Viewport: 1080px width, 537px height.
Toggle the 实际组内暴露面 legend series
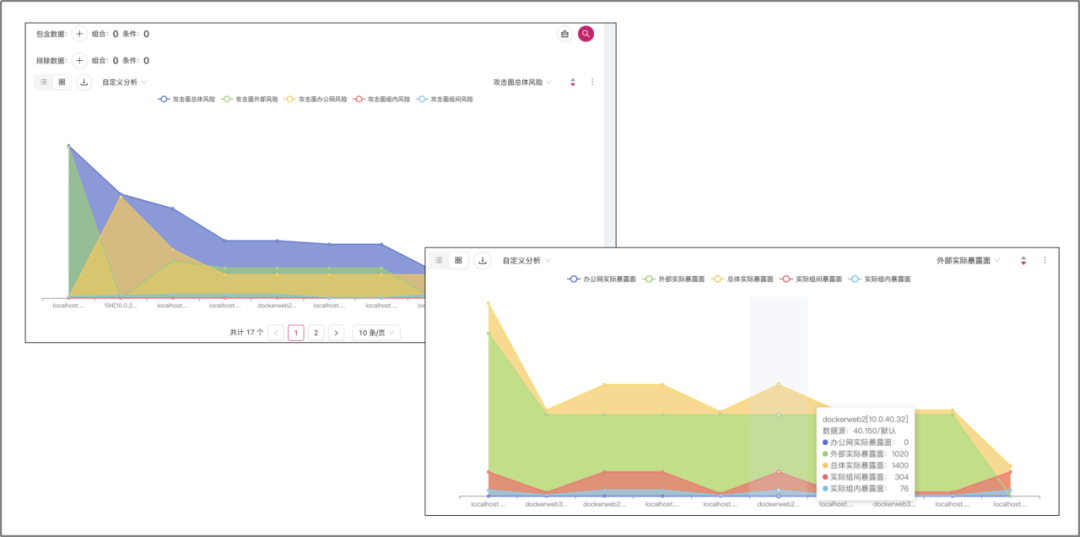pyautogui.click(x=879, y=280)
